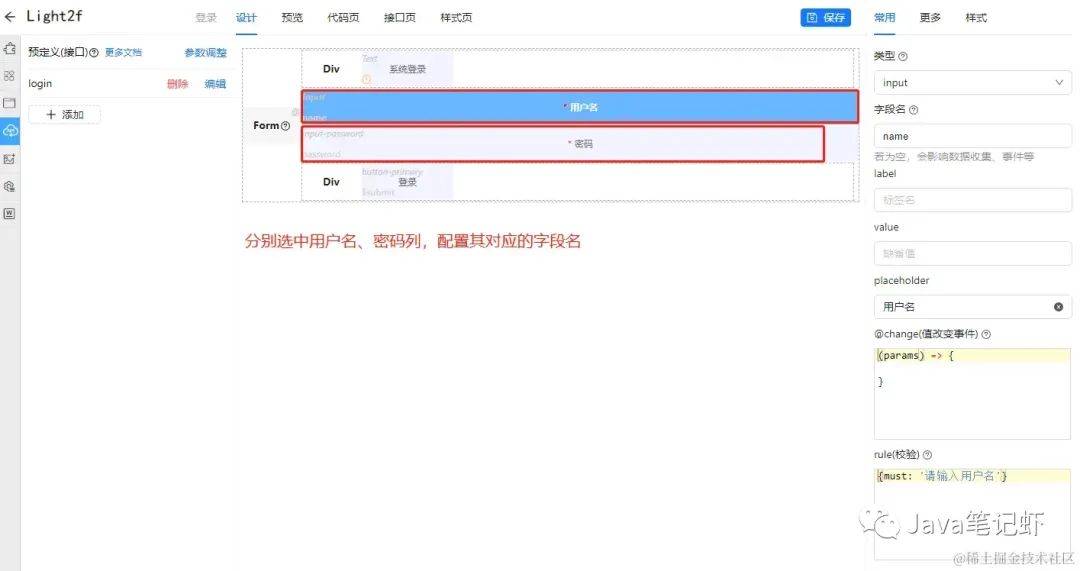Click the warning icon under 系统登录 Text
The width and height of the screenshot is (1080, 571).
366,79
